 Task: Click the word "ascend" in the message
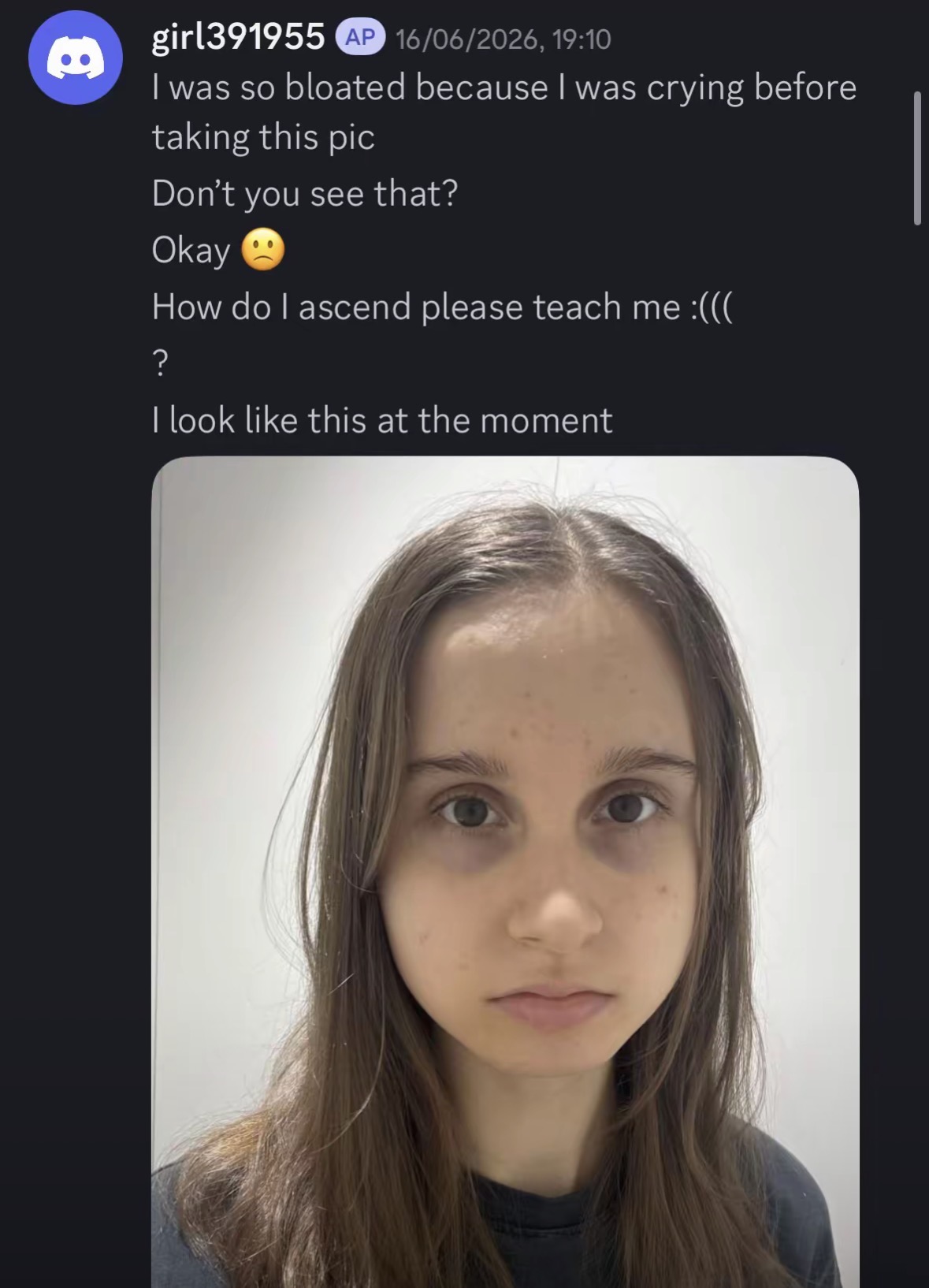(x=355, y=307)
